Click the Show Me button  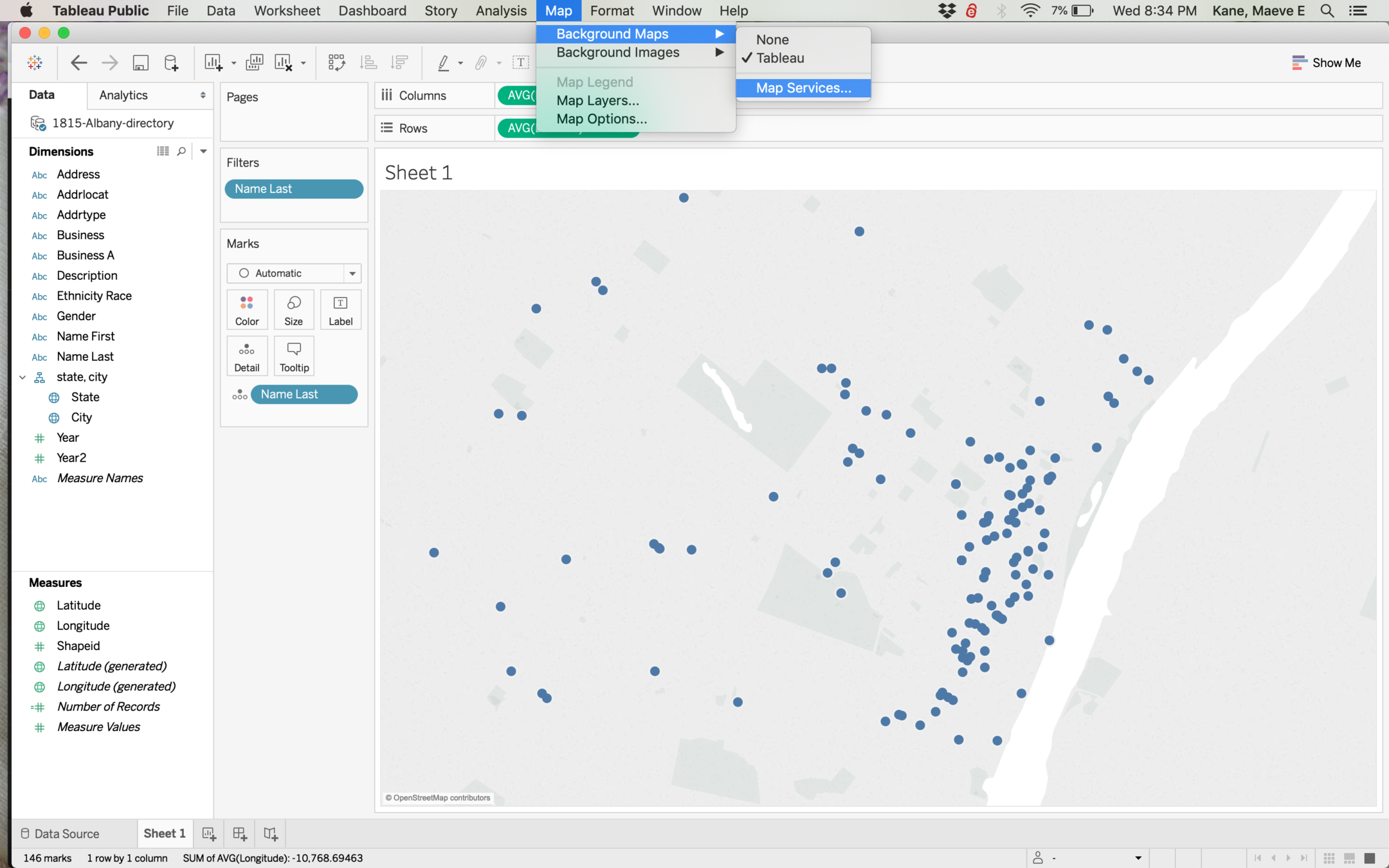point(1326,62)
